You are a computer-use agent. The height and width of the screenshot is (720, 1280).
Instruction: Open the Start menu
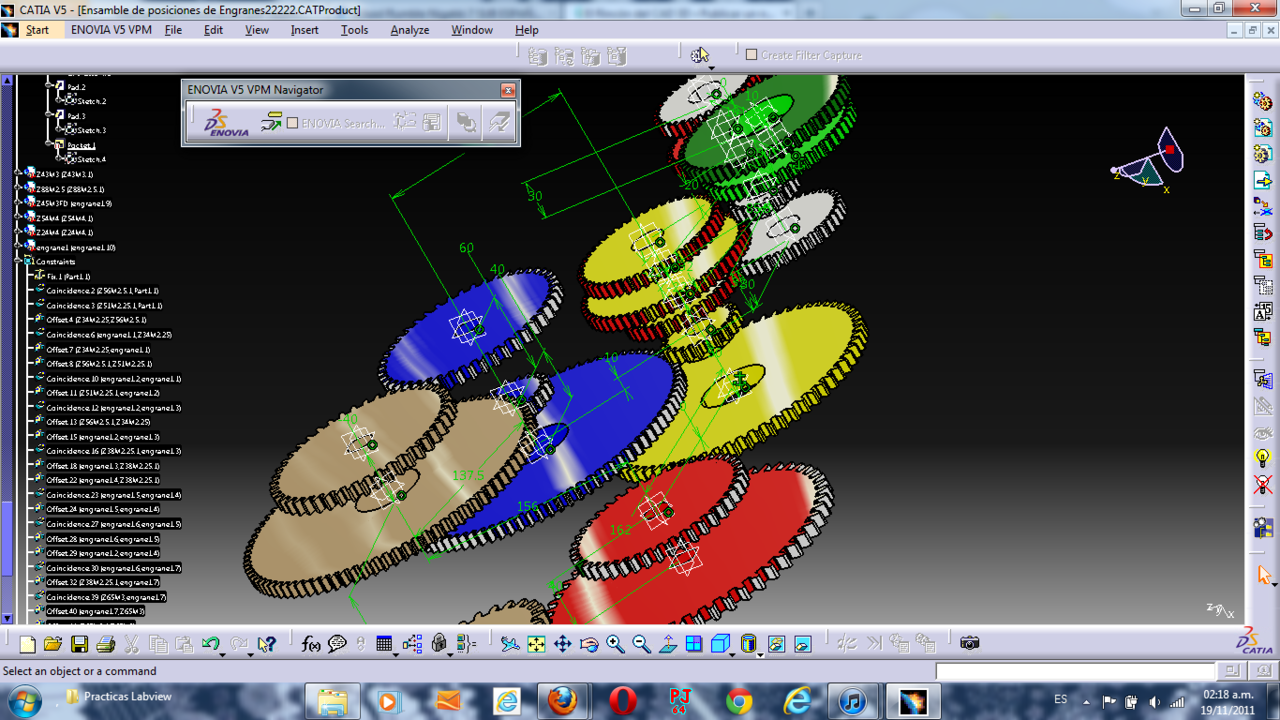tap(37, 30)
